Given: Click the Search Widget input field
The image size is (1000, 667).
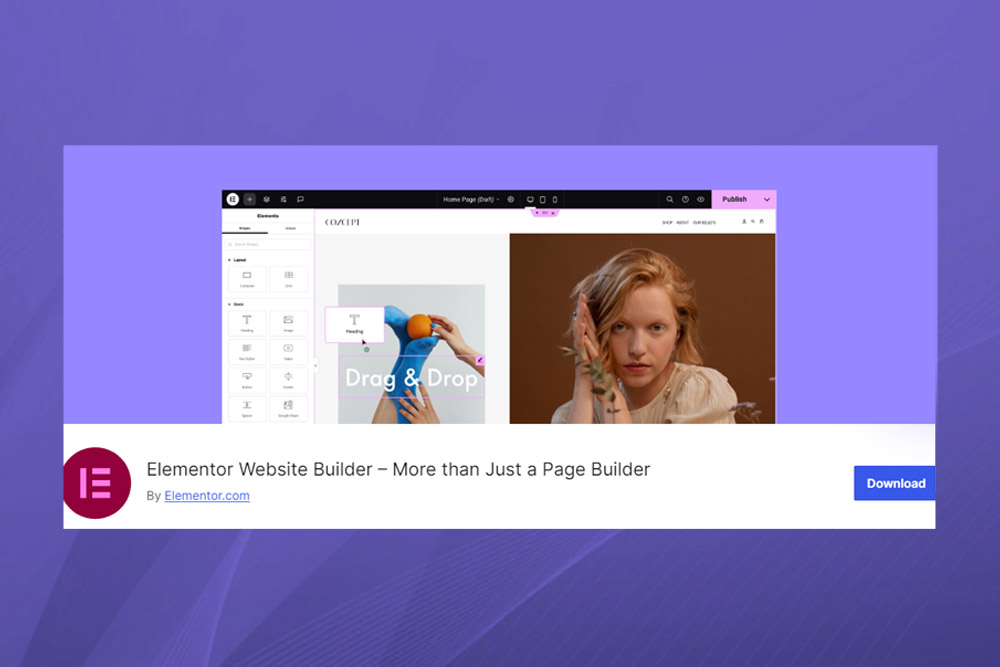Looking at the screenshot, I should [x=268, y=244].
